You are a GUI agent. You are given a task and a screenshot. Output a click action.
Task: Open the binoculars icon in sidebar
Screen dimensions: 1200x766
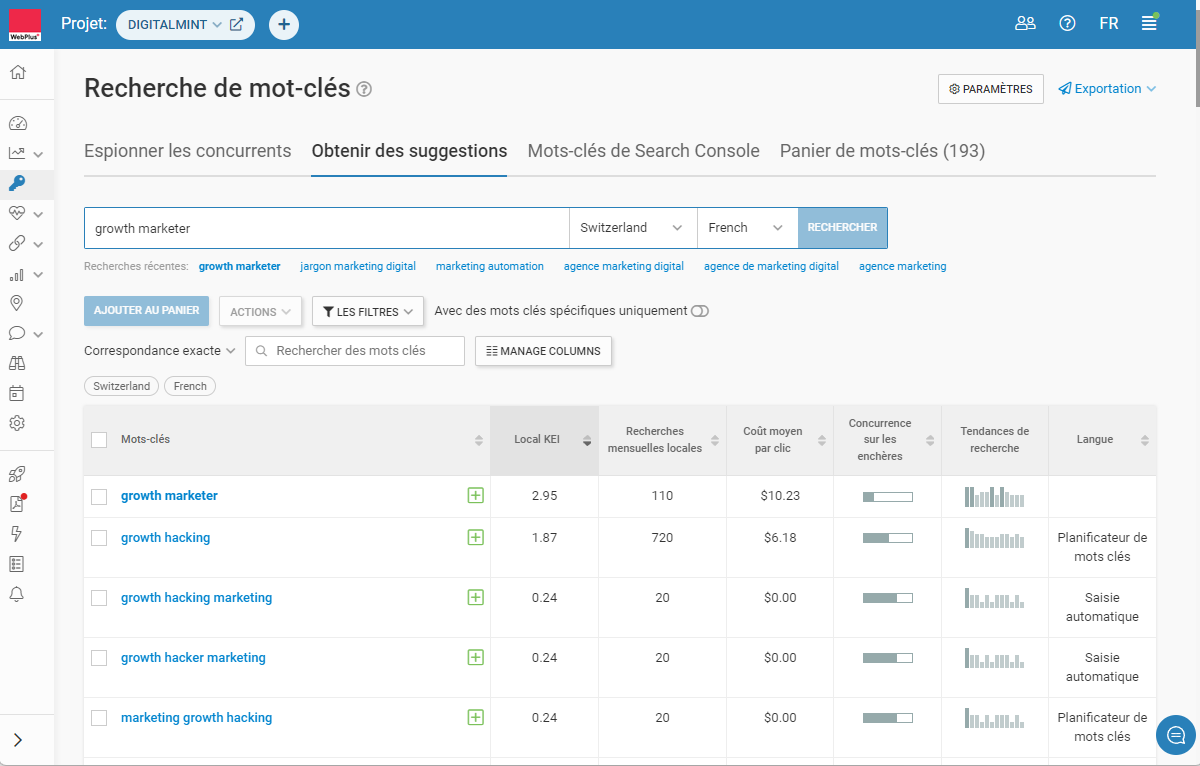[17, 363]
